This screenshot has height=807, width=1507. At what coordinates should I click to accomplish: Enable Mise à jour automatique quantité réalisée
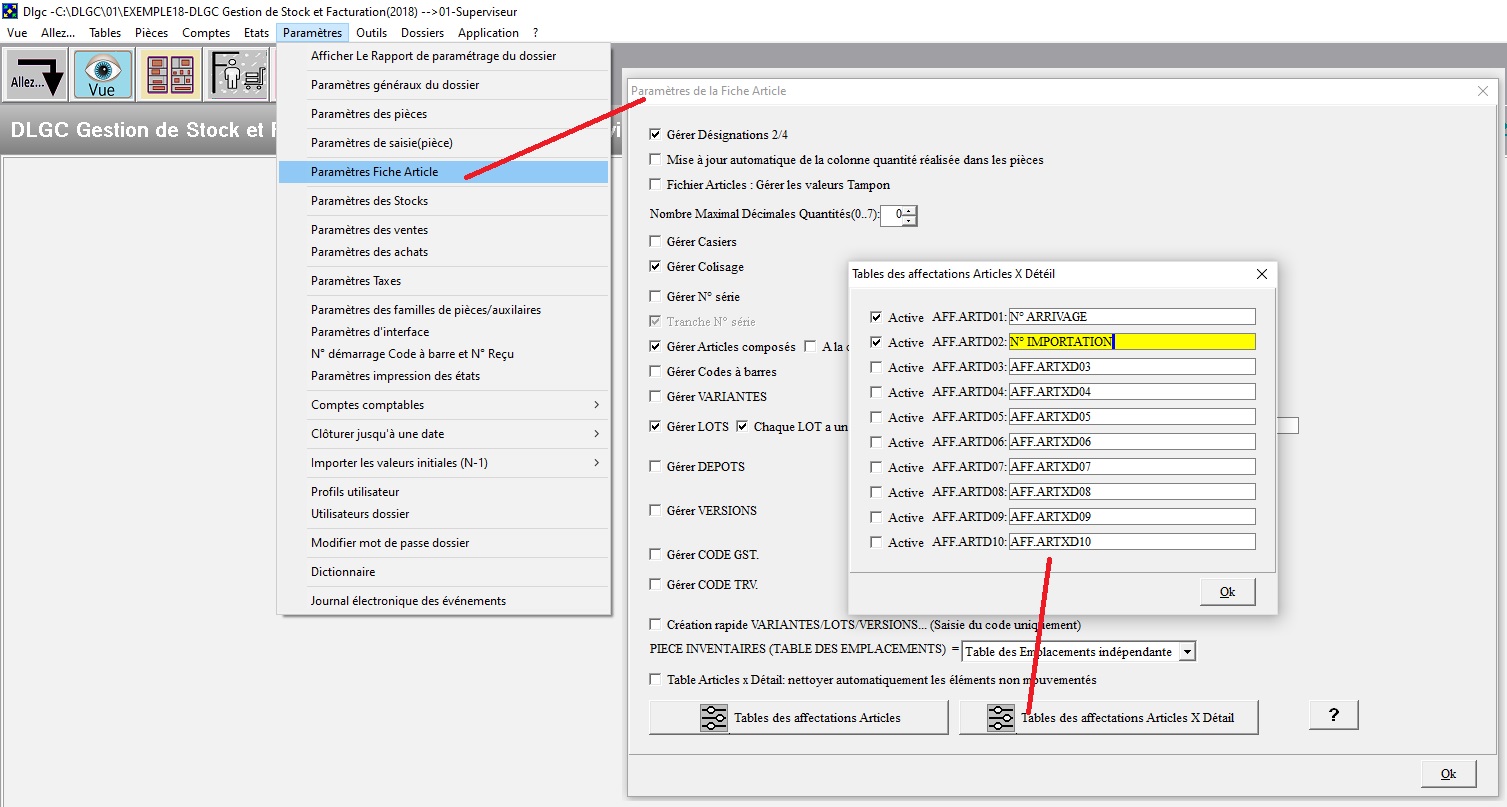[656, 159]
